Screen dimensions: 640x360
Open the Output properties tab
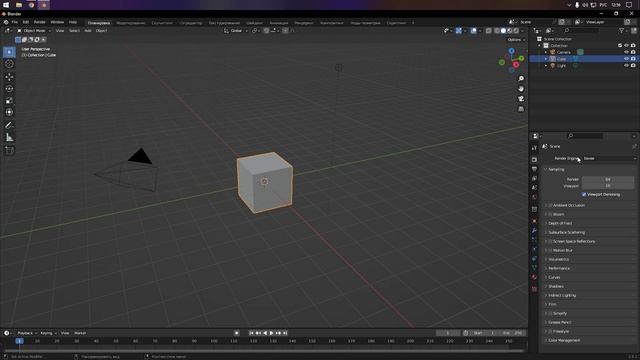[534, 169]
